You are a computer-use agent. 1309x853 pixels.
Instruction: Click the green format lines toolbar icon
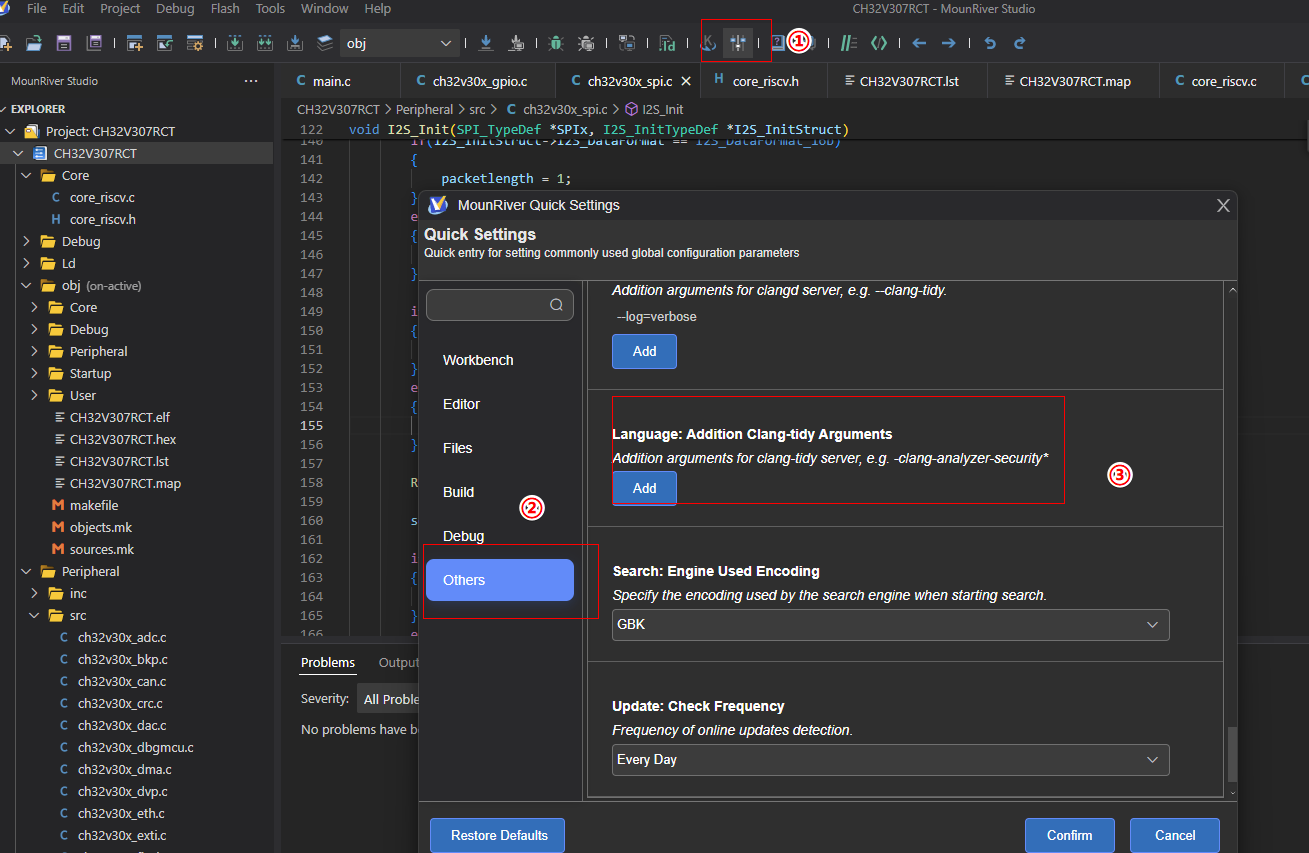[x=848, y=43]
